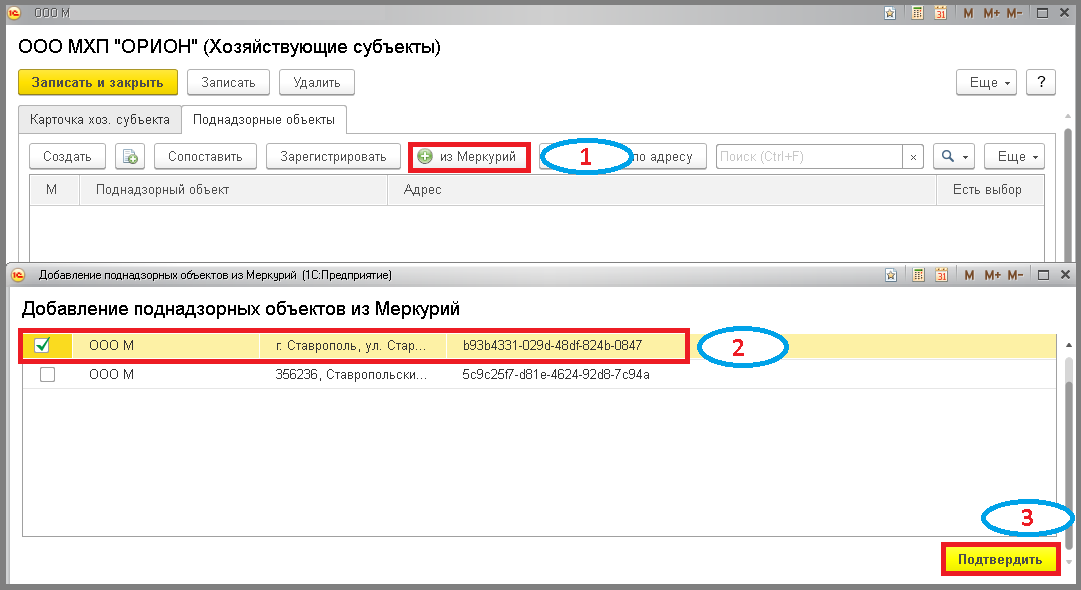
Task: Select GUID b93b4331-029d-48df-824b-0847
Action: (x=552, y=345)
